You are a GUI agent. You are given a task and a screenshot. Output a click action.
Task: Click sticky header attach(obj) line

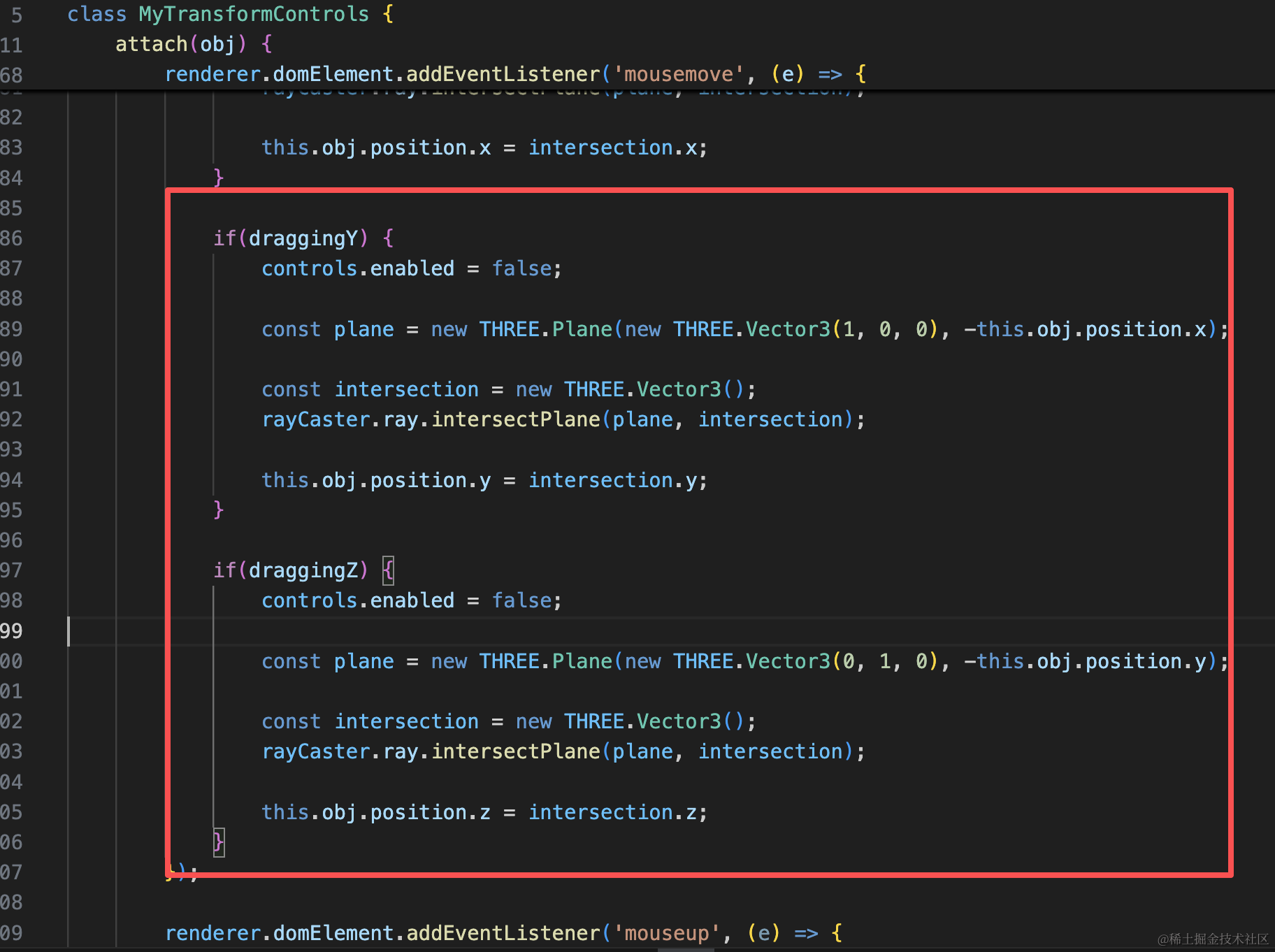click(194, 44)
